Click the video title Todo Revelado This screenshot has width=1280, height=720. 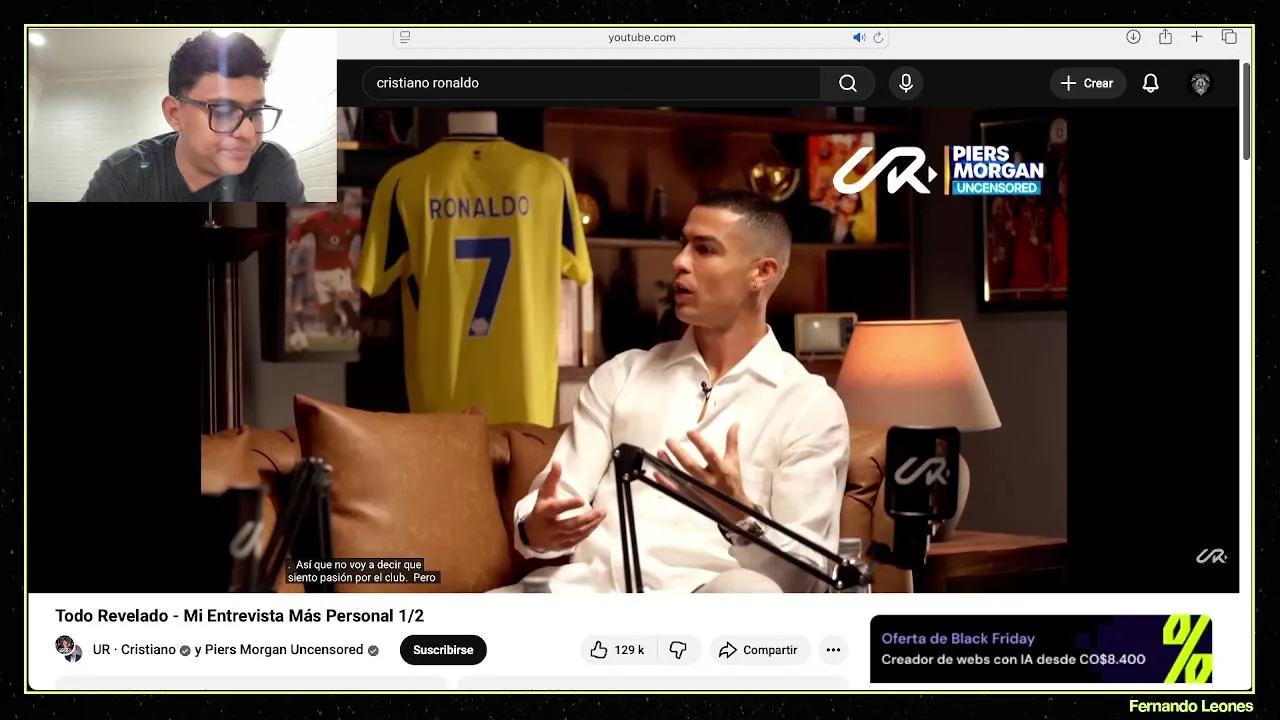pos(240,616)
